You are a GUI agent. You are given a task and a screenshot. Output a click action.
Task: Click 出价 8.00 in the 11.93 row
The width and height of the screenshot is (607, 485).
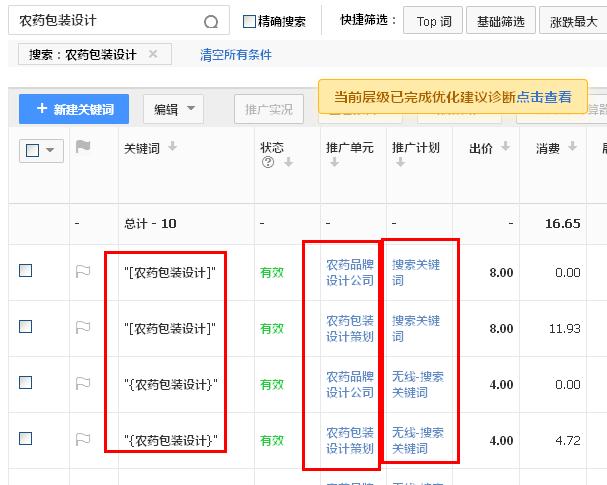[501, 329]
